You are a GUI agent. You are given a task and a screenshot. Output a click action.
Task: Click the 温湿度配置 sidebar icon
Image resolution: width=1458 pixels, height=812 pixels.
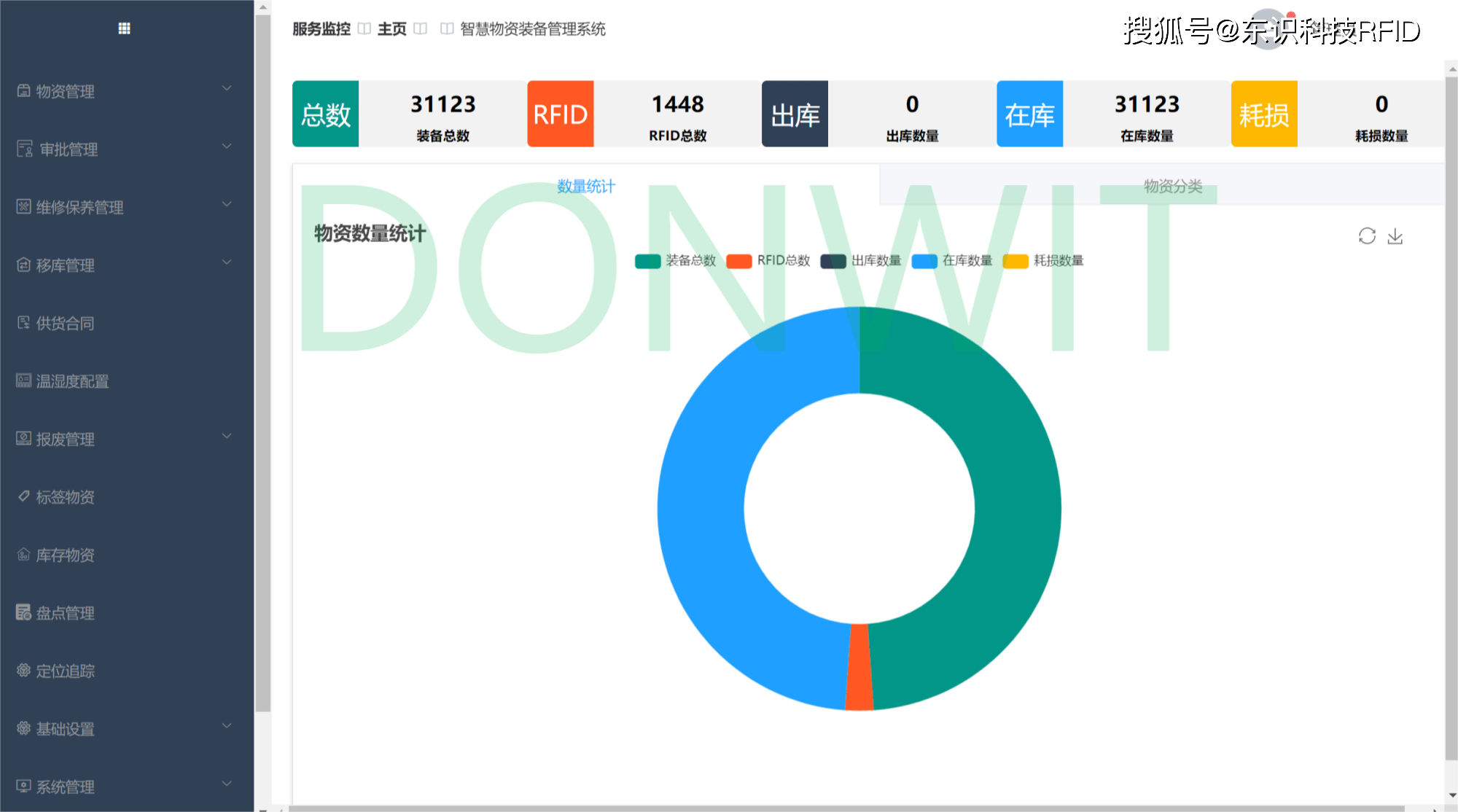pos(24,380)
